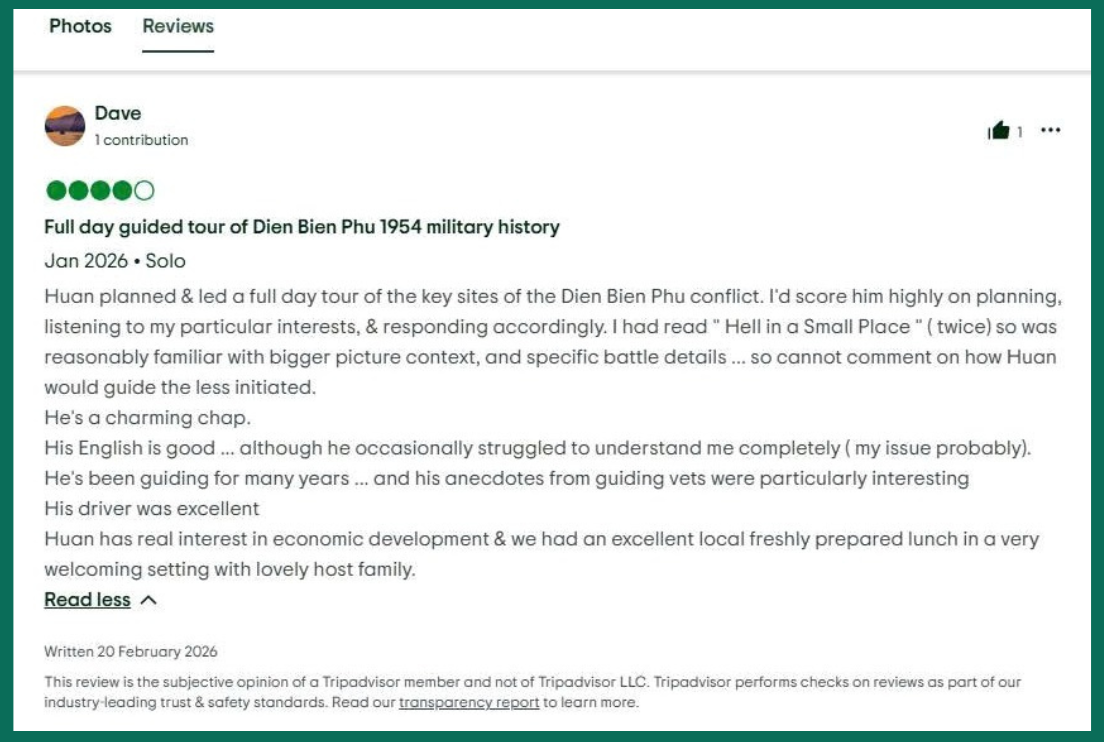
Task: Open the transparency report link
Action: 469,702
